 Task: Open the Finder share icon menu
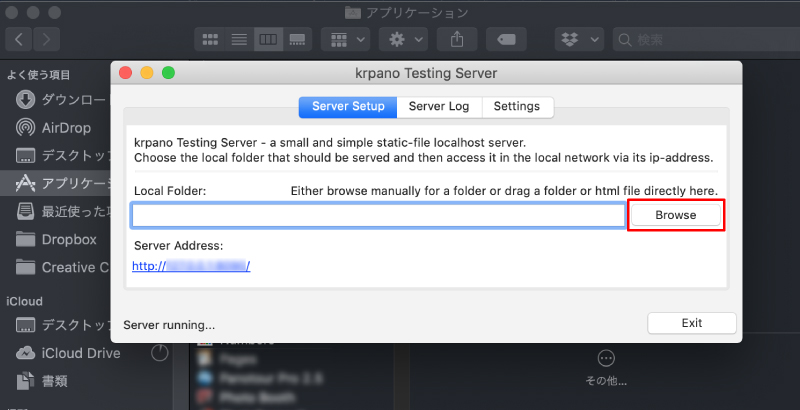point(458,40)
